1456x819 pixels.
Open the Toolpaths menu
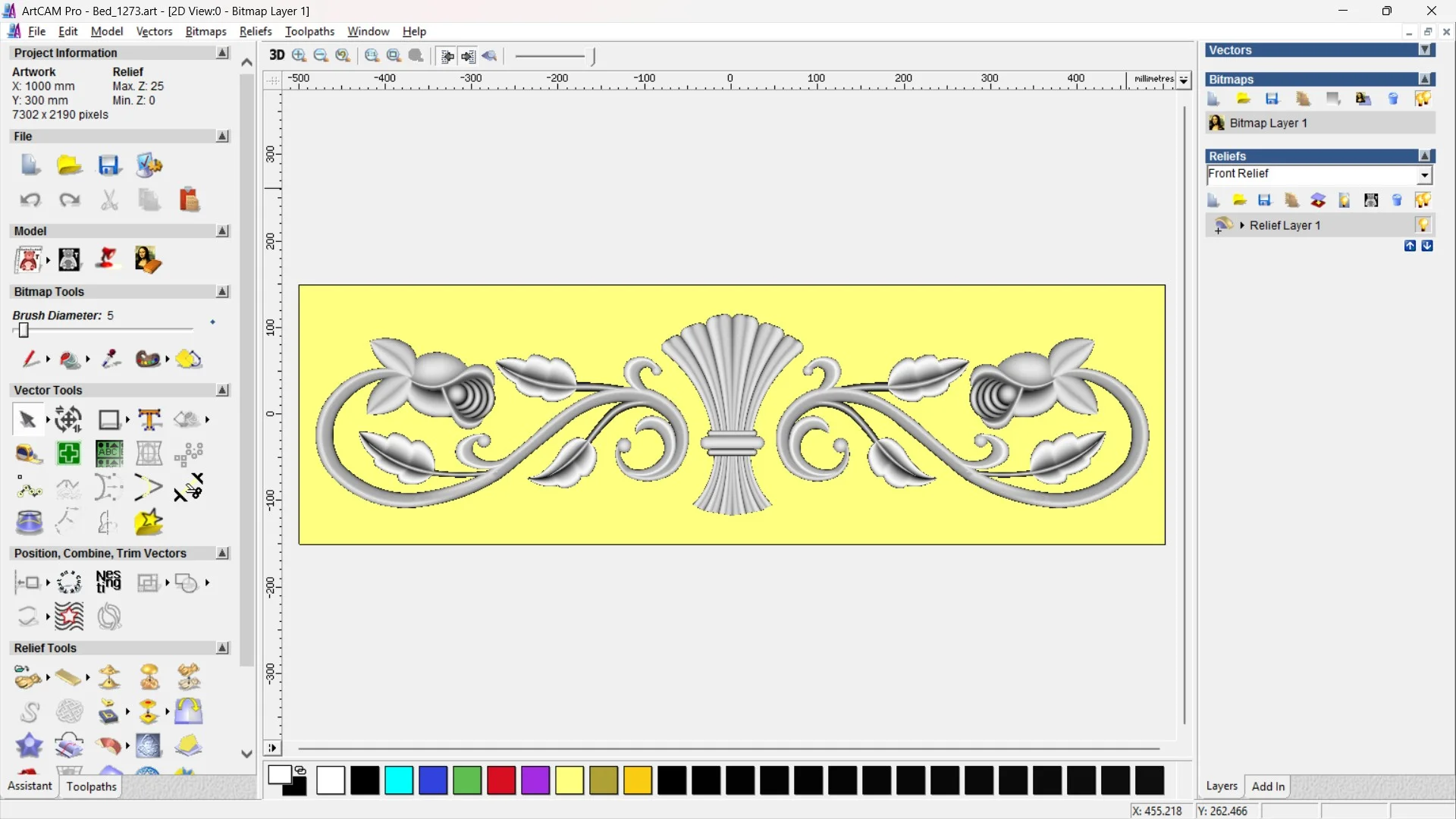[x=309, y=31]
